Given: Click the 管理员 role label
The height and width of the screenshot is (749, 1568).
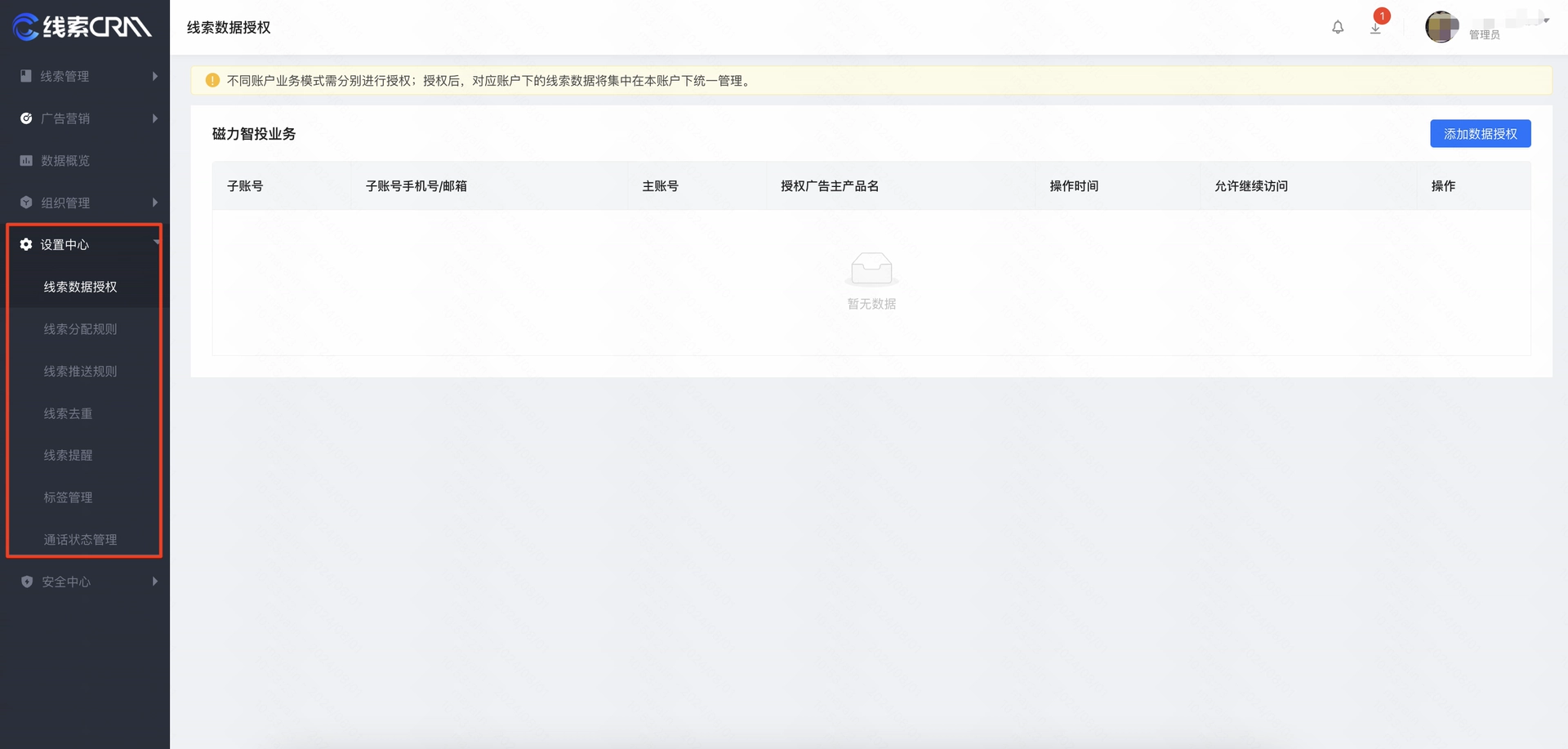Looking at the screenshot, I should pyautogui.click(x=1484, y=35).
